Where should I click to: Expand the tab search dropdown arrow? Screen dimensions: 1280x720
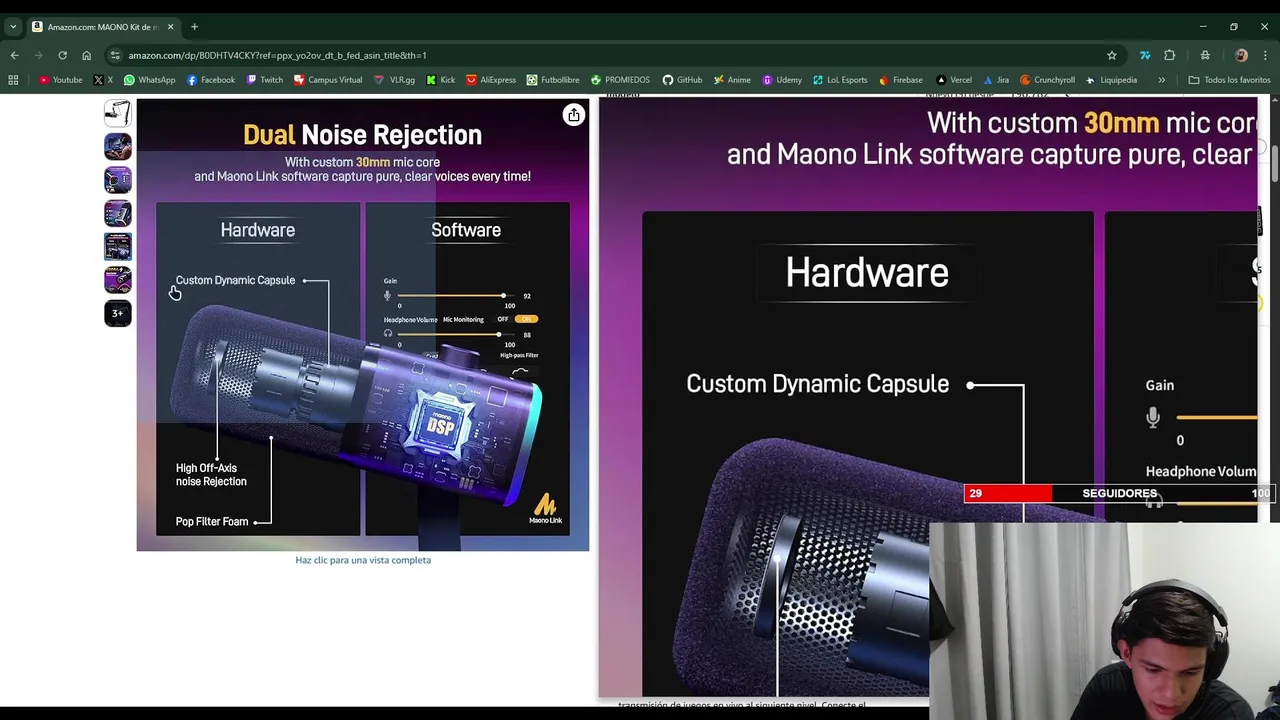13,27
